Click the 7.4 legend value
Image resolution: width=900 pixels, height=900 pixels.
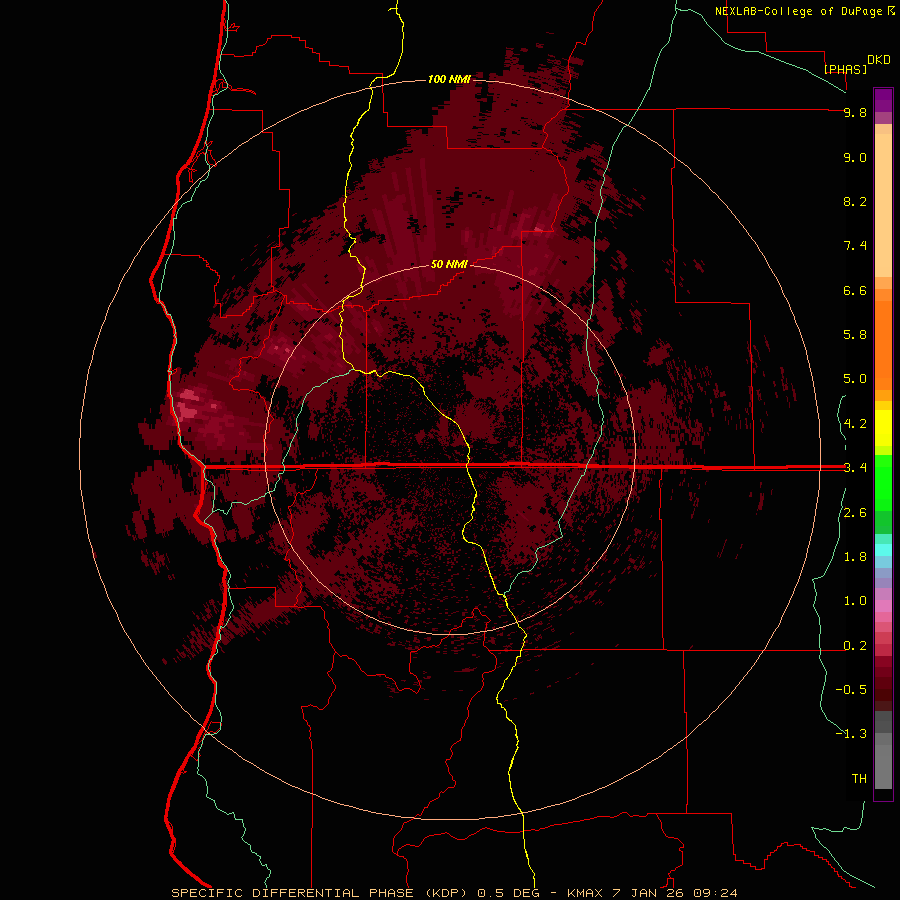click(x=855, y=246)
